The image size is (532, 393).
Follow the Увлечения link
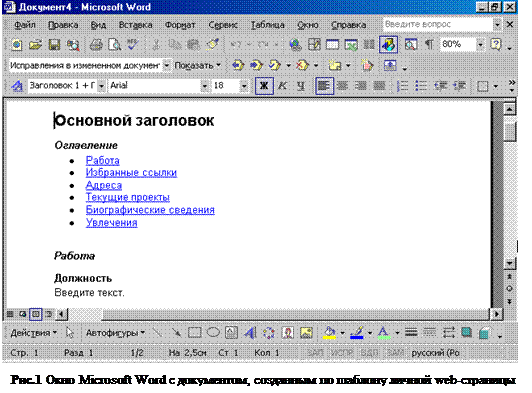111,223
